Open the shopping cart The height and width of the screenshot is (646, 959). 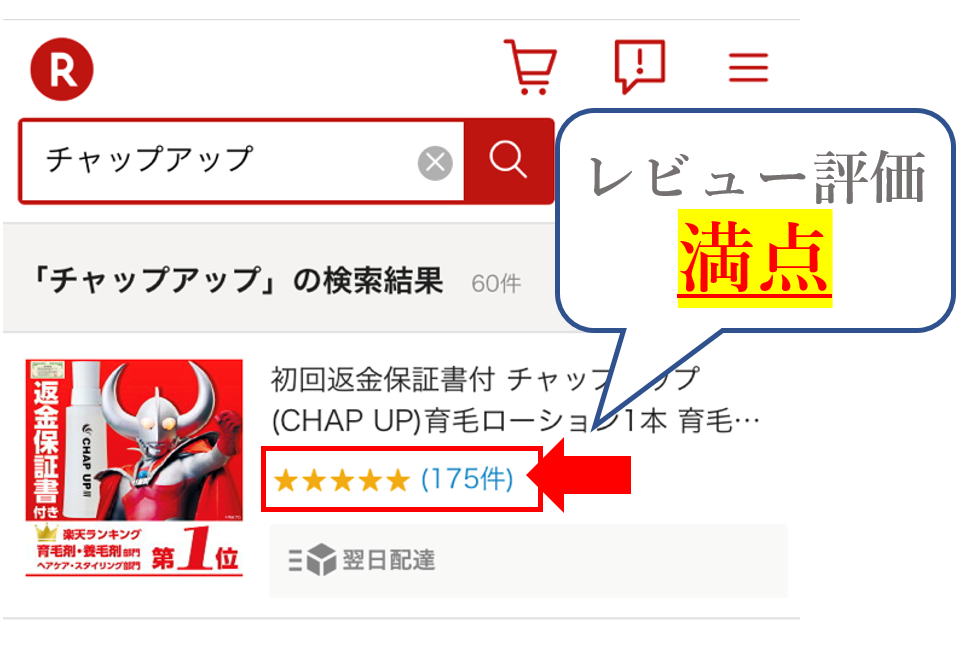click(530, 67)
